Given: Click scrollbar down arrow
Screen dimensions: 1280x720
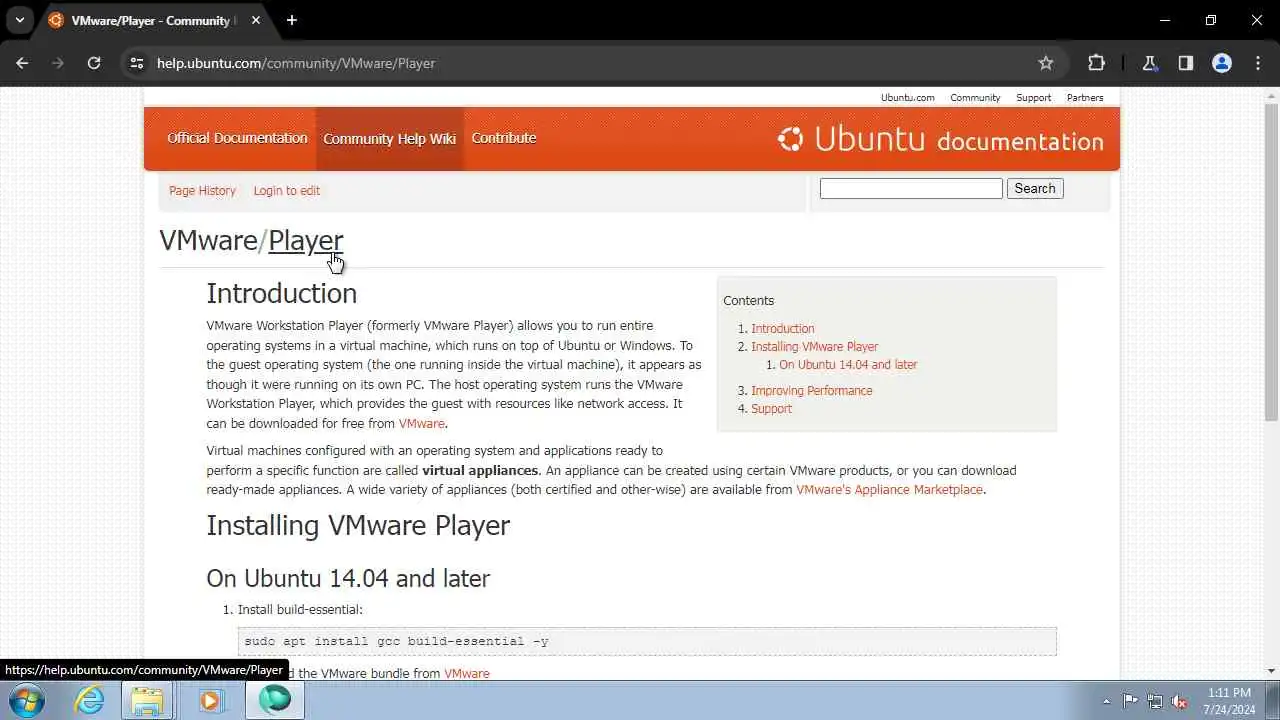Looking at the screenshot, I should point(1271,671).
